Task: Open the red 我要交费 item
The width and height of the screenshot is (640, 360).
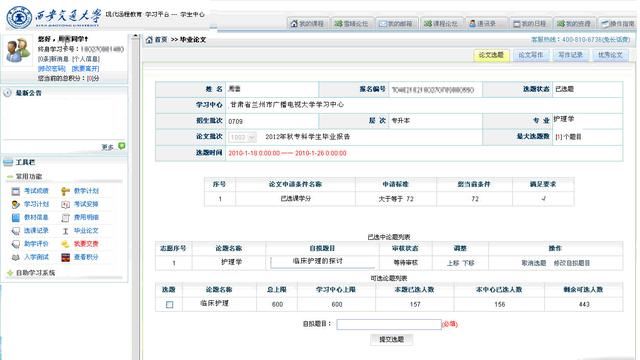Action: [86, 244]
